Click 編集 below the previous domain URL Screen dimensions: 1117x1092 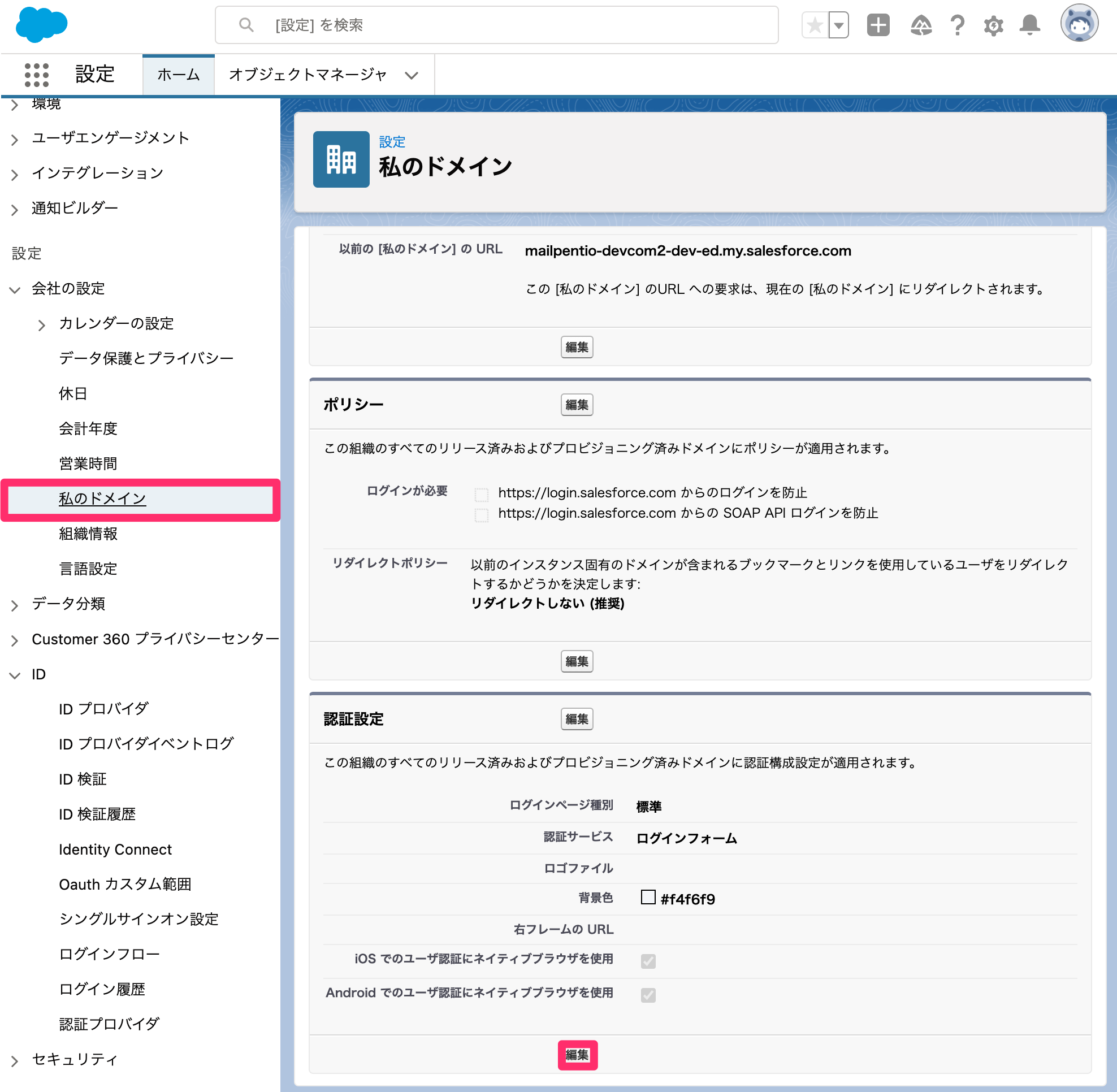[x=577, y=347]
